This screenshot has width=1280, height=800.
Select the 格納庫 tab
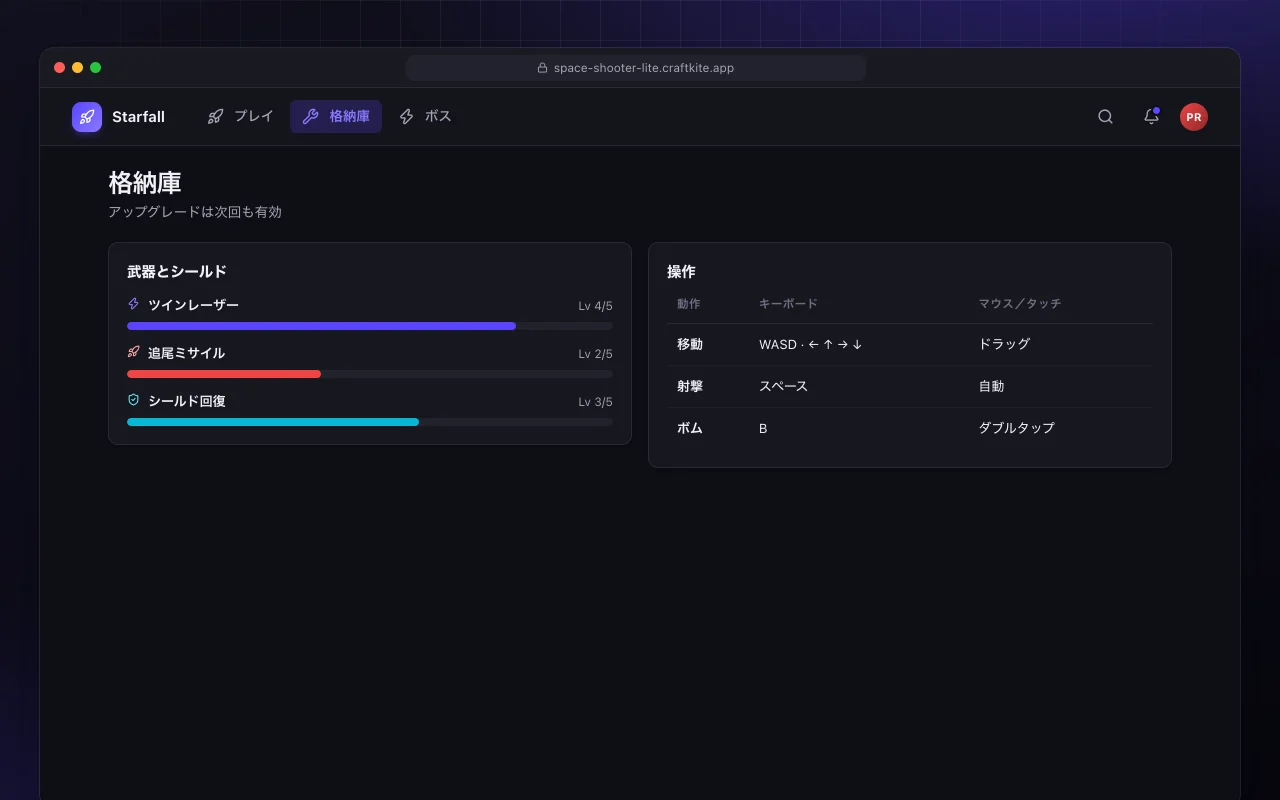click(x=336, y=116)
